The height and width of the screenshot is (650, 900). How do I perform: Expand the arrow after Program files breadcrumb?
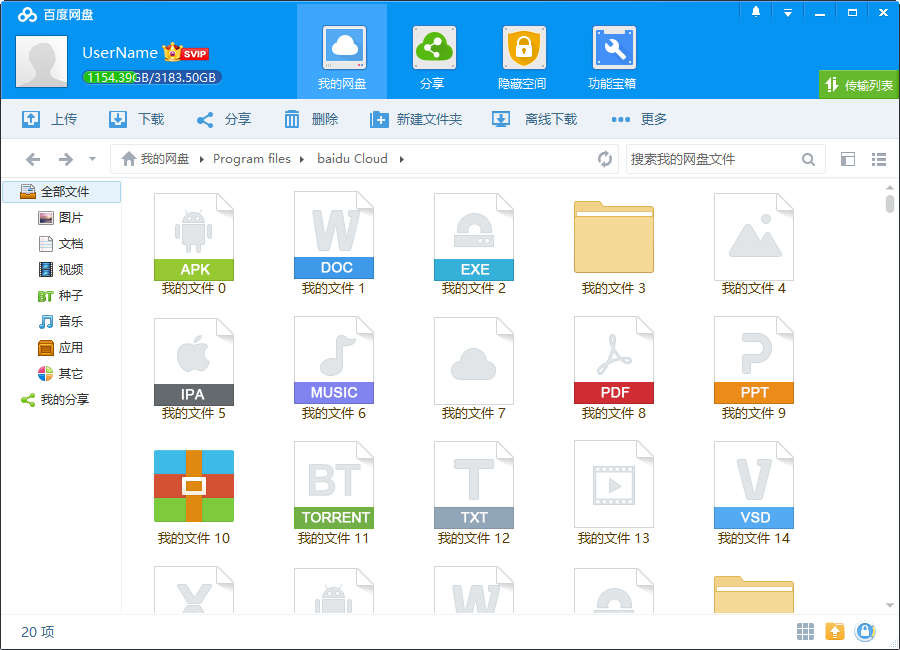pyautogui.click(x=301, y=159)
